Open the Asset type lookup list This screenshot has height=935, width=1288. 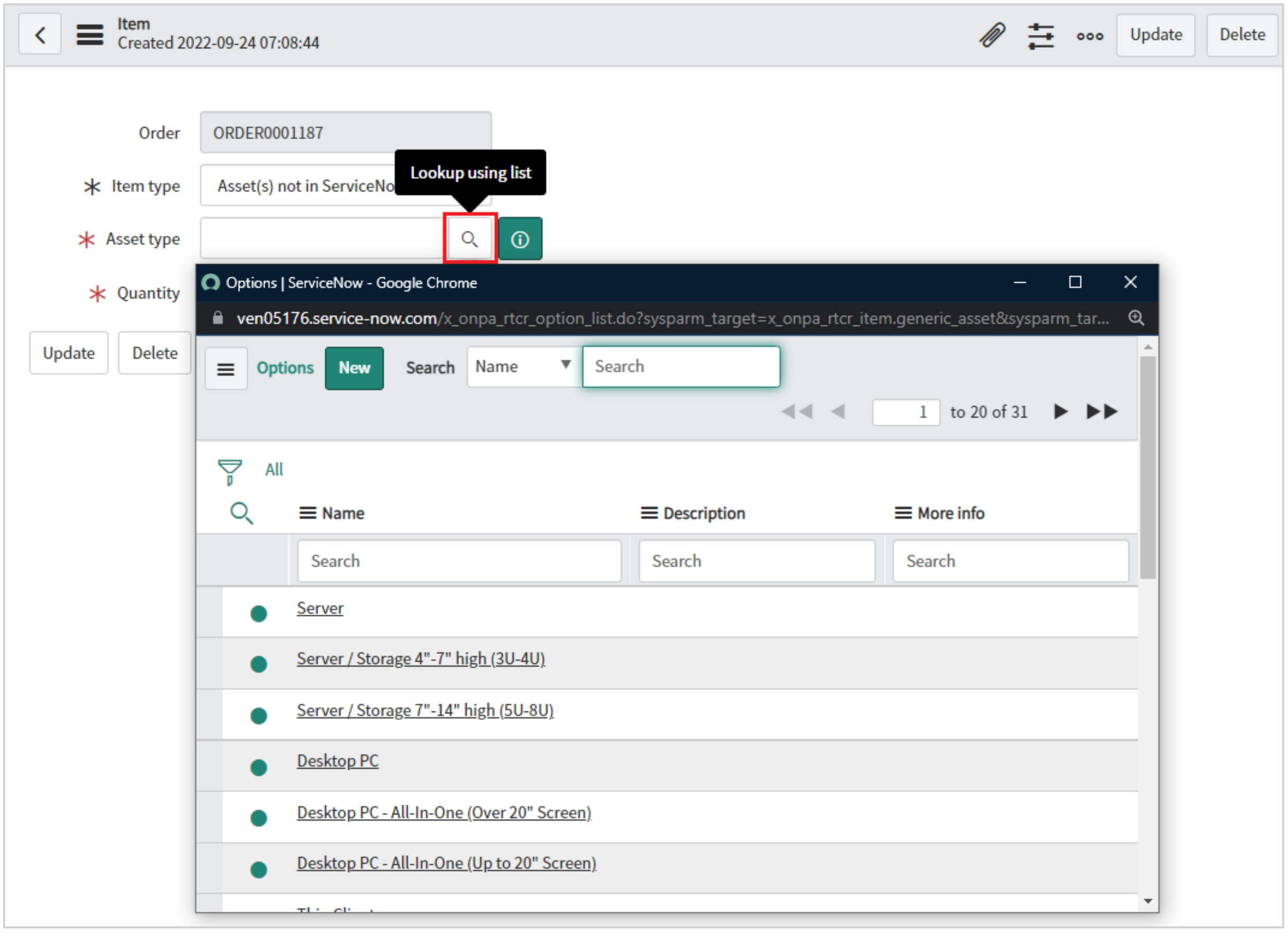click(x=470, y=239)
